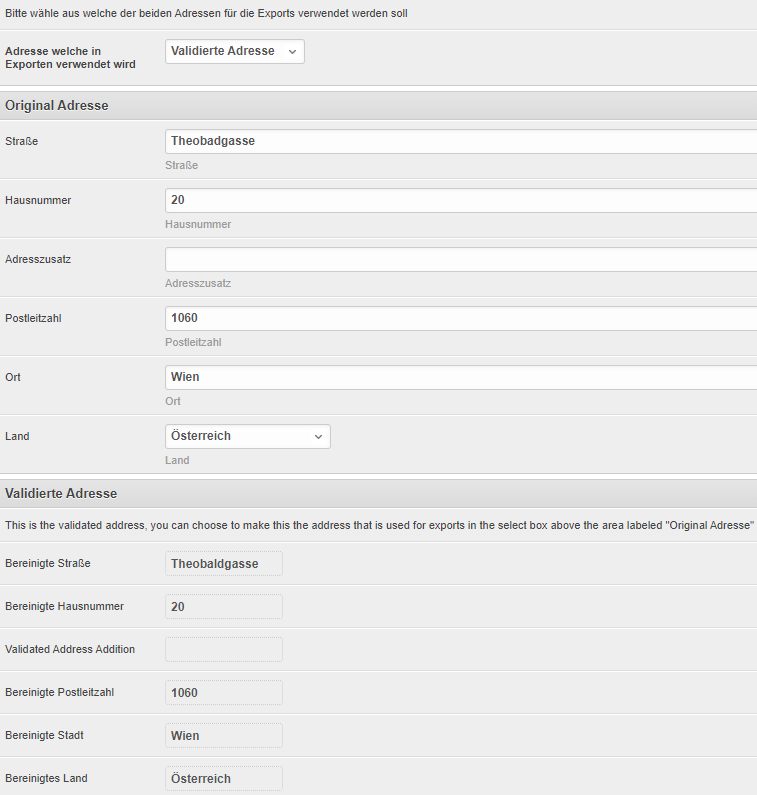Expand the Land dropdown showing Österreich
The height and width of the screenshot is (795, 757).
point(248,436)
